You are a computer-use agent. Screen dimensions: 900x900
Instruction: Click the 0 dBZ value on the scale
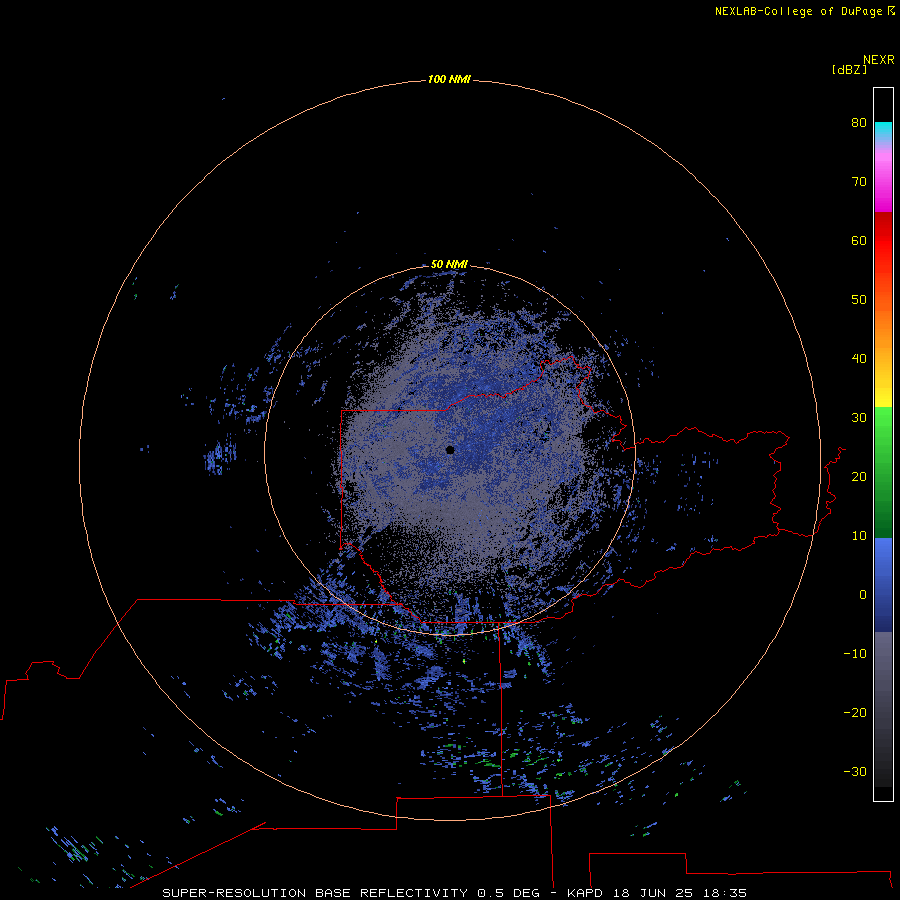click(863, 595)
